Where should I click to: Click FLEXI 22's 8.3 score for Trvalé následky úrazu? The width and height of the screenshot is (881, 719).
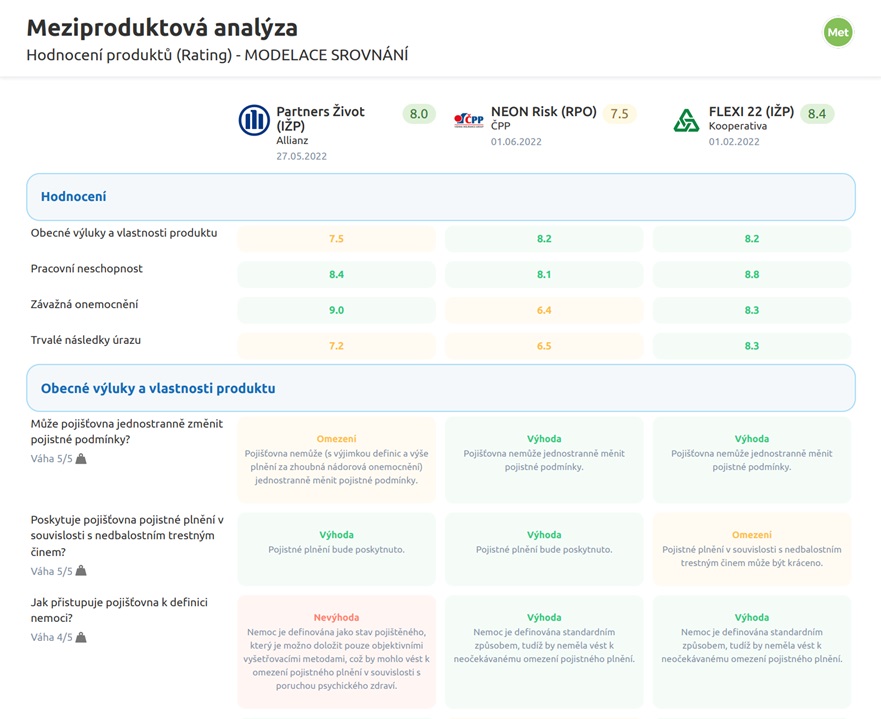click(752, 346)
